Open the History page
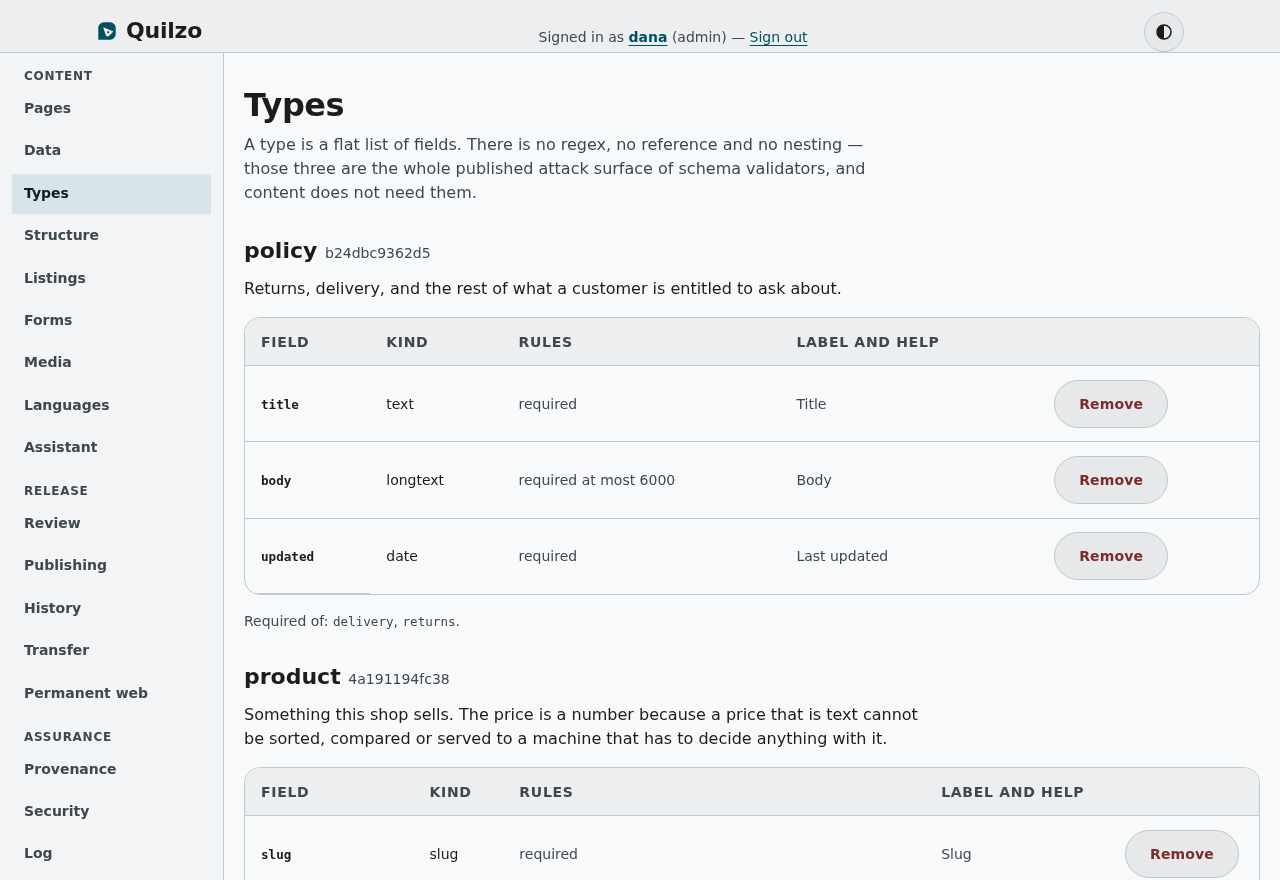The width and height of the screenshot is (1280, 880). click(x=111, y=608)
